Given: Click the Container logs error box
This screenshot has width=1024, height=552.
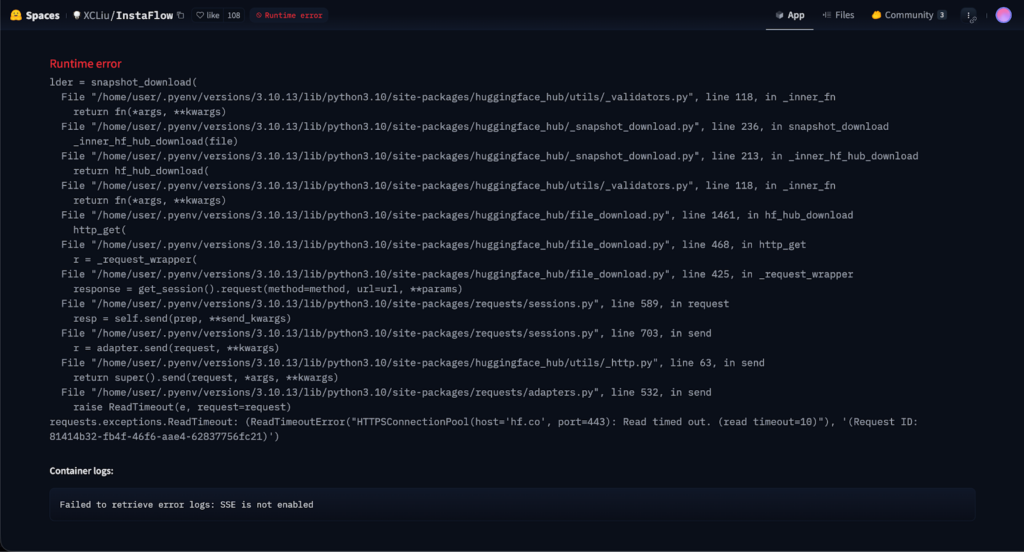Looking at the screenshot, I should pos(512,504).
